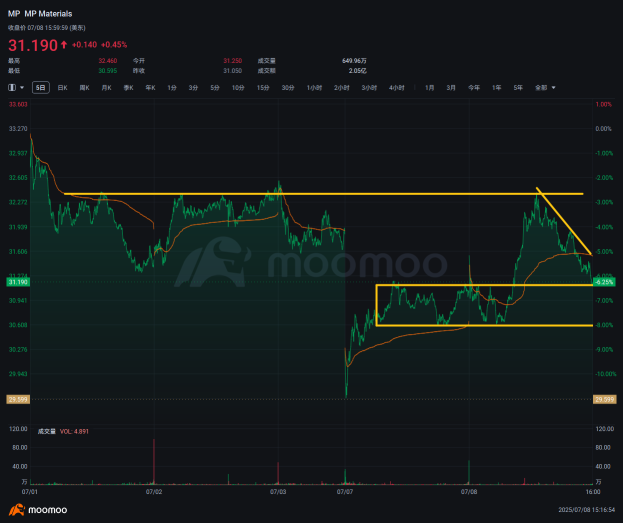623x523 pixels.
Task: Click the turnover value 2.05亿
Action: (x=357, y=71)
